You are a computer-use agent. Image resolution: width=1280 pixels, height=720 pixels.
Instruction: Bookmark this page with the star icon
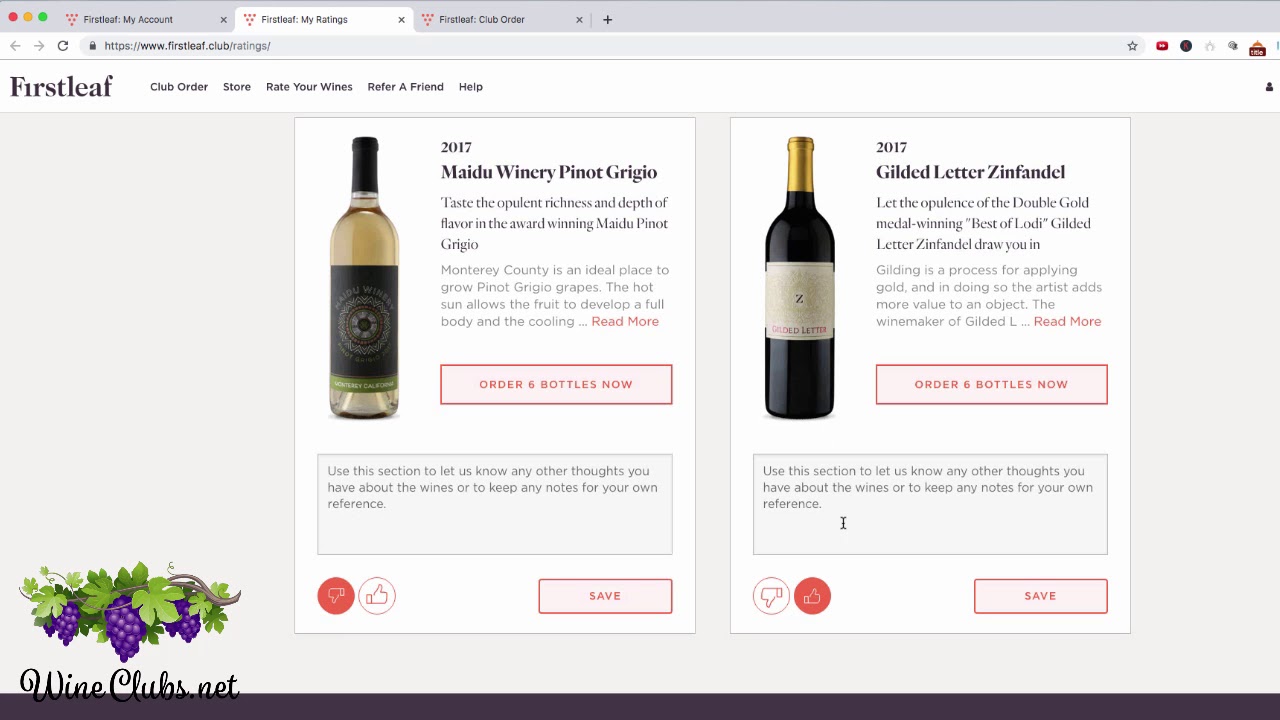(x=1132, y=46)
